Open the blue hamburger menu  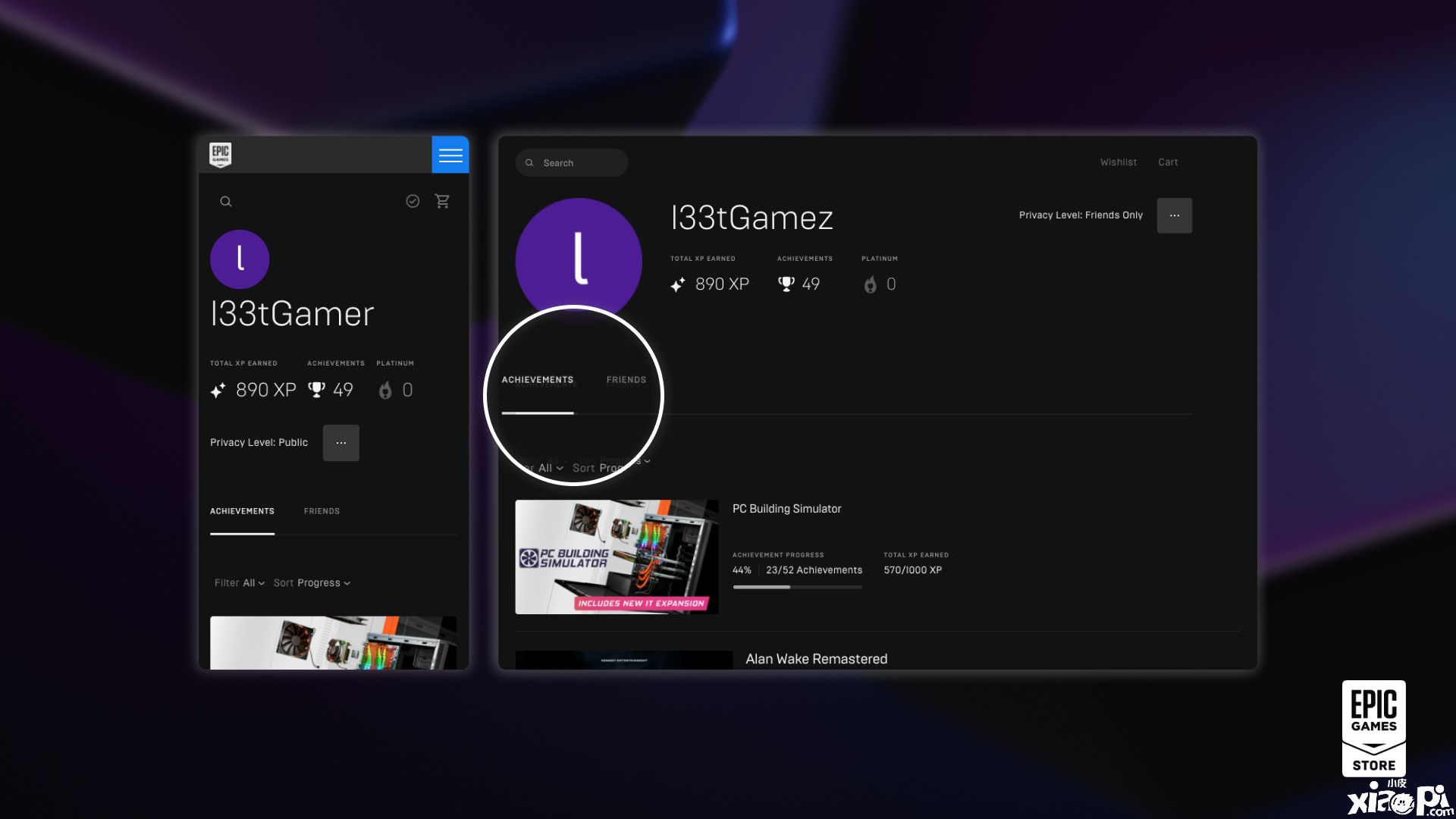[450, 155]
